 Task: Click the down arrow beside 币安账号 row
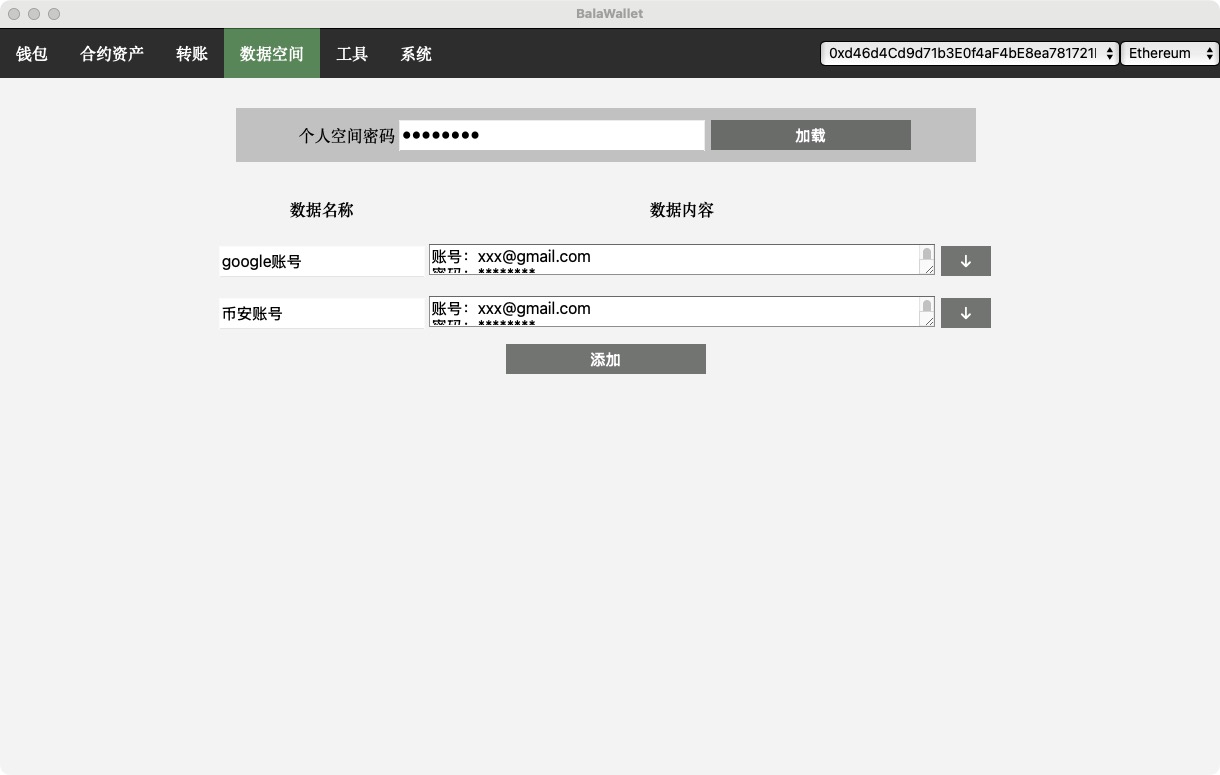(x=965, y=313)
